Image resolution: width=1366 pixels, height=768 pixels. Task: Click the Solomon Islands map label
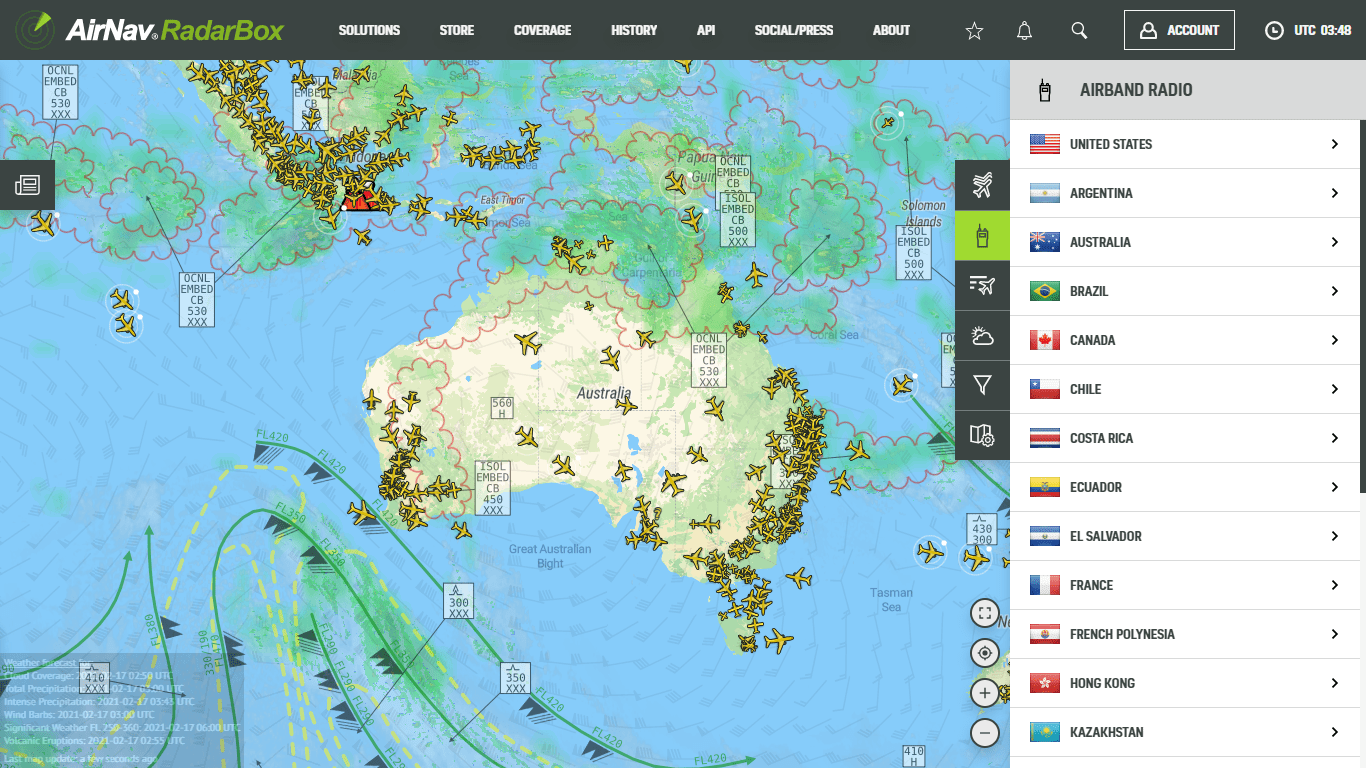pyautogui.click(x=923, y=213)
